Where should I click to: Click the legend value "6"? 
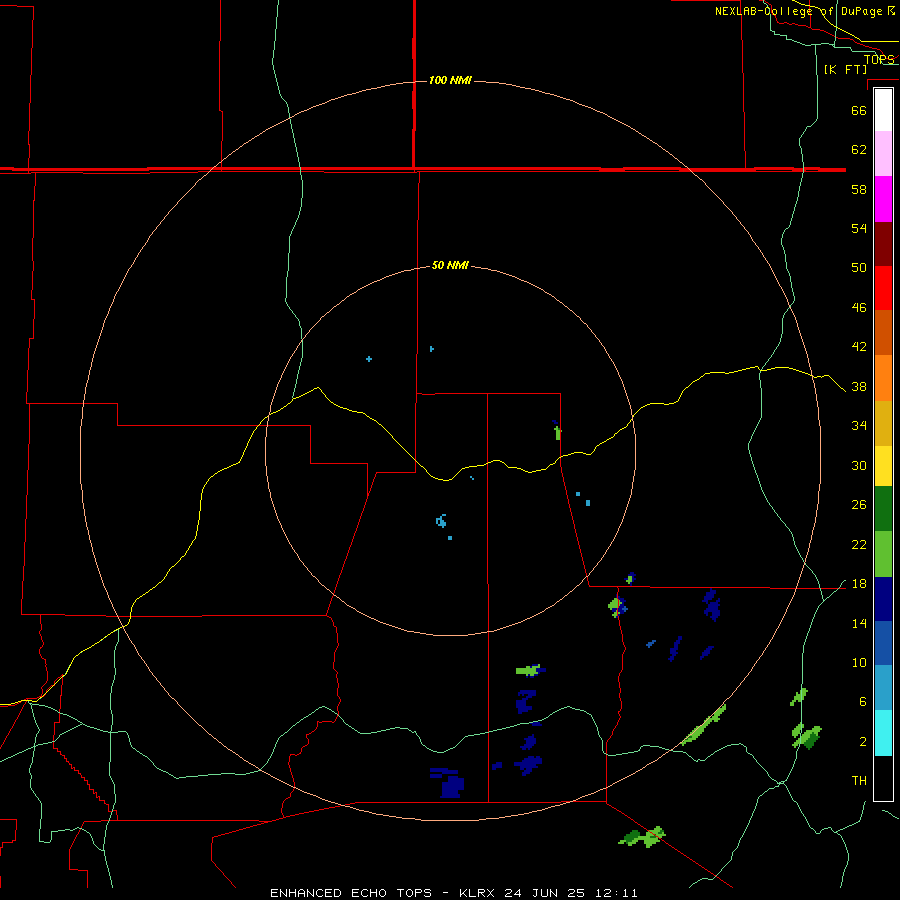click(862, 701)
